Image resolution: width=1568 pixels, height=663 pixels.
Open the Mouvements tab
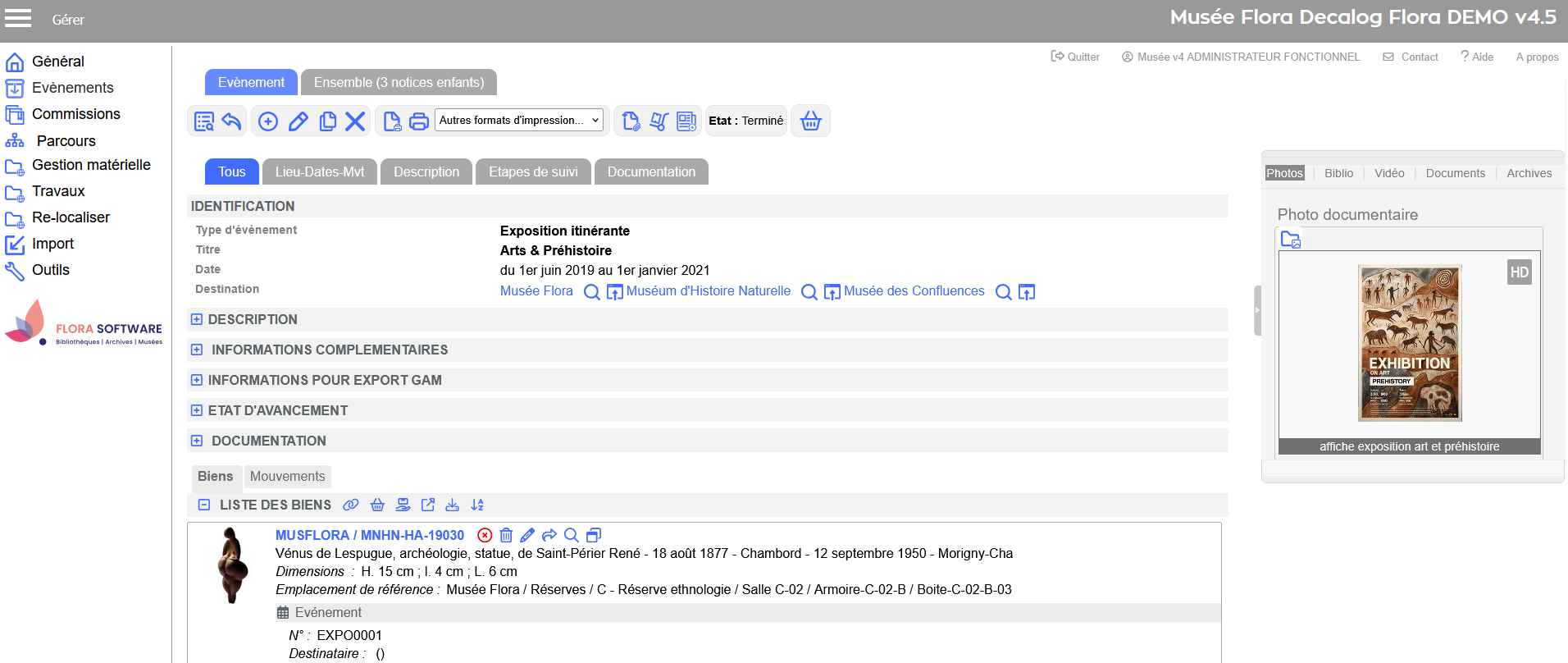click(x=287, y=476)
